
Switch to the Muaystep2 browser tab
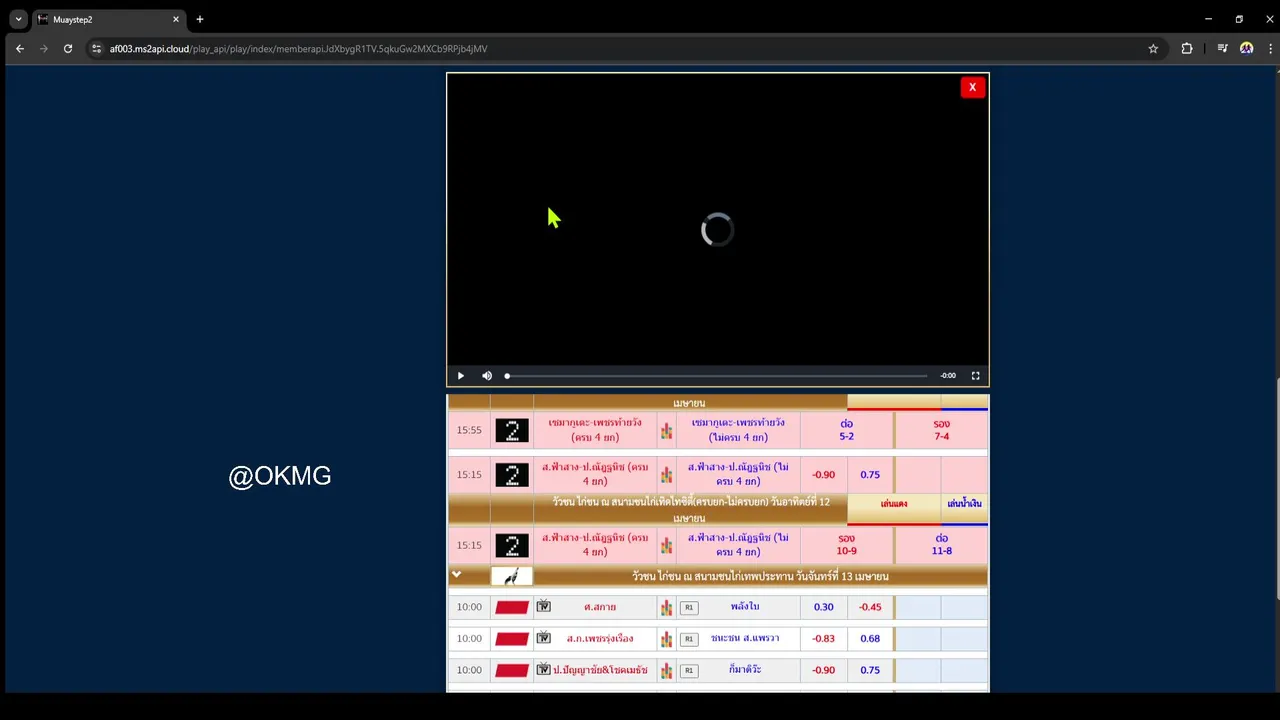tap(108, 19)
